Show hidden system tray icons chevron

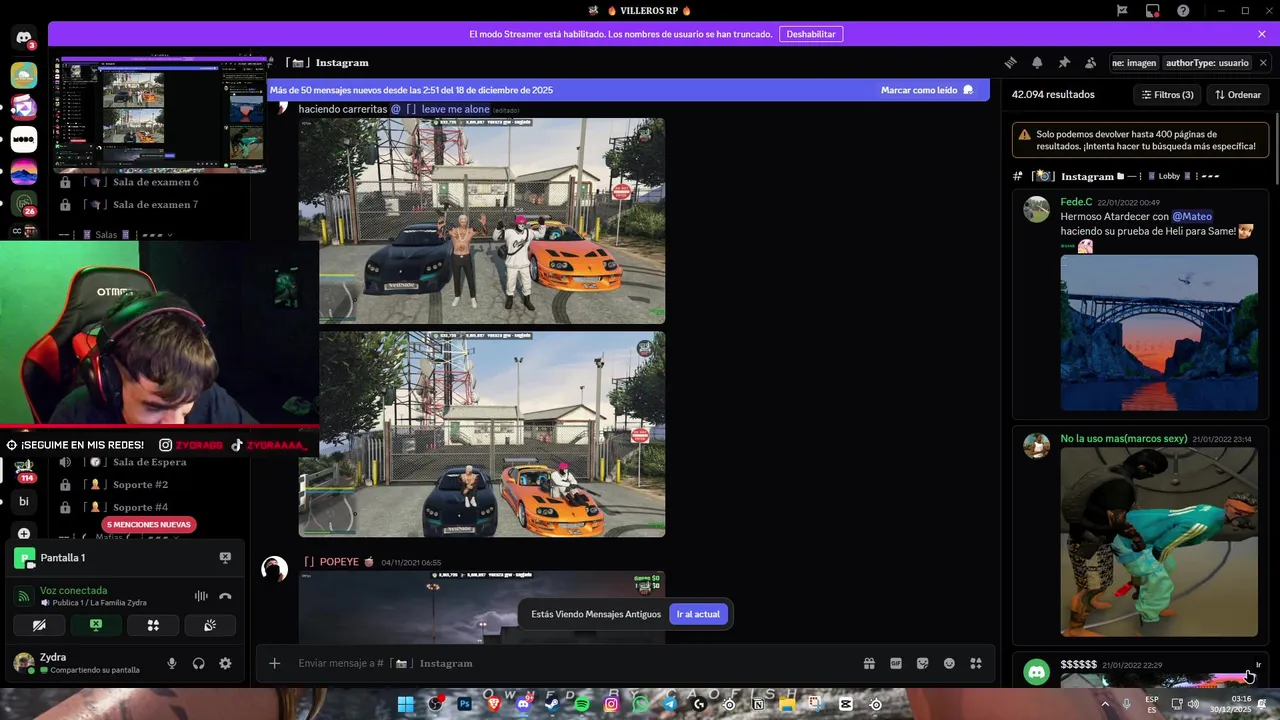[x=1106, y=704]
